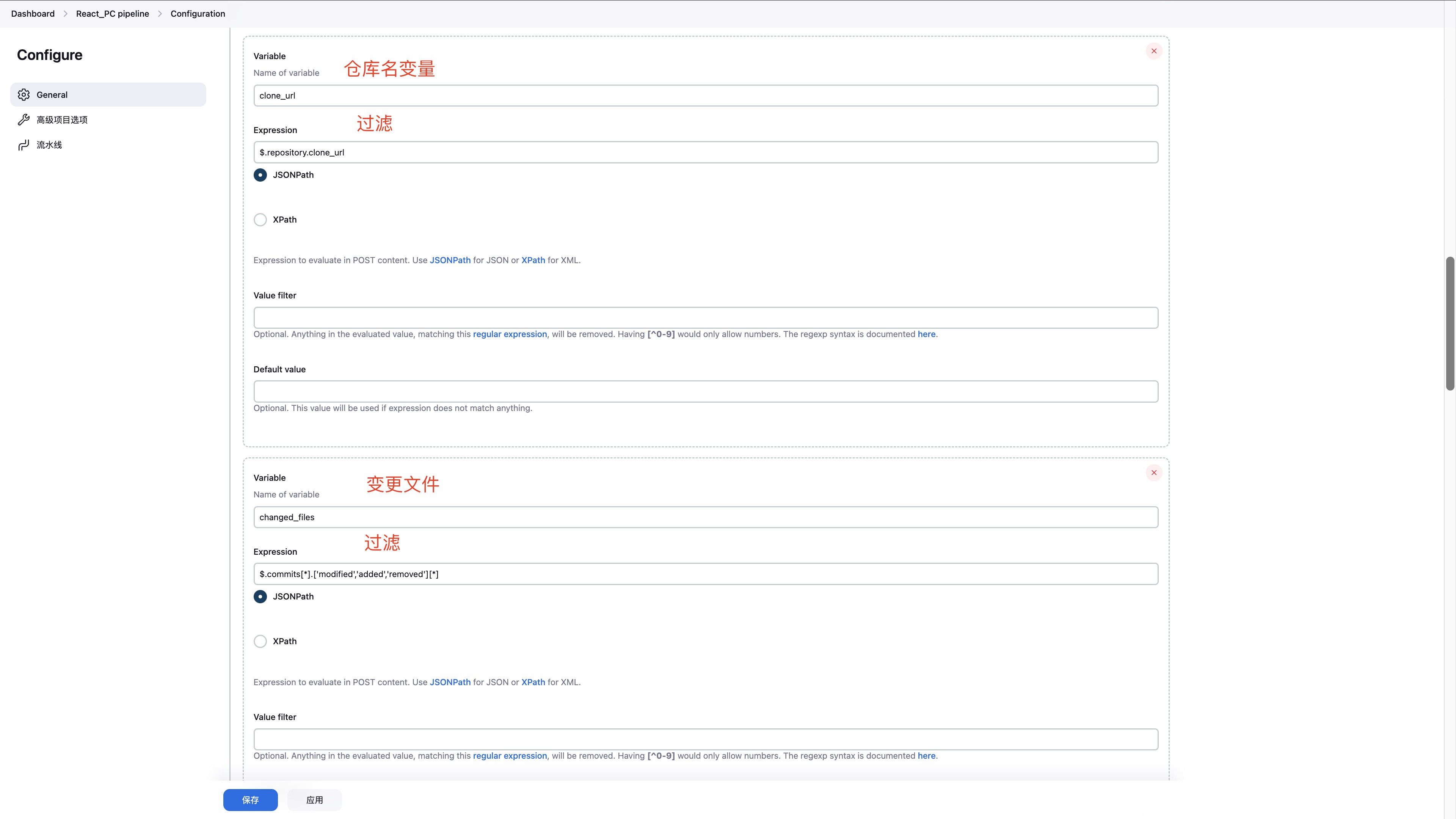Image resolution: width=1456 pixels, height=819 pixels.
Task: Go to Dashboard breadcrumb
Action: [x=33, y=14]
